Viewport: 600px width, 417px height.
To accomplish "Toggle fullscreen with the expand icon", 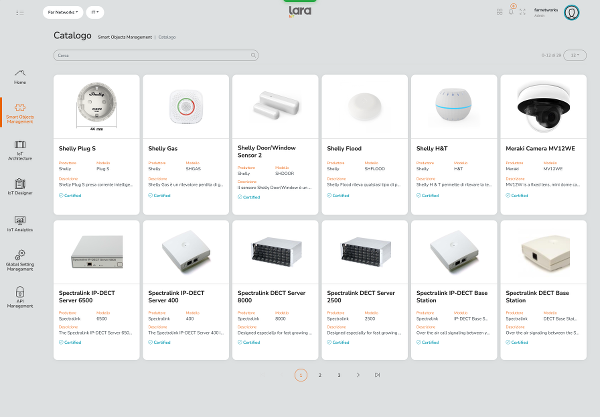I will tap(522, 12).
